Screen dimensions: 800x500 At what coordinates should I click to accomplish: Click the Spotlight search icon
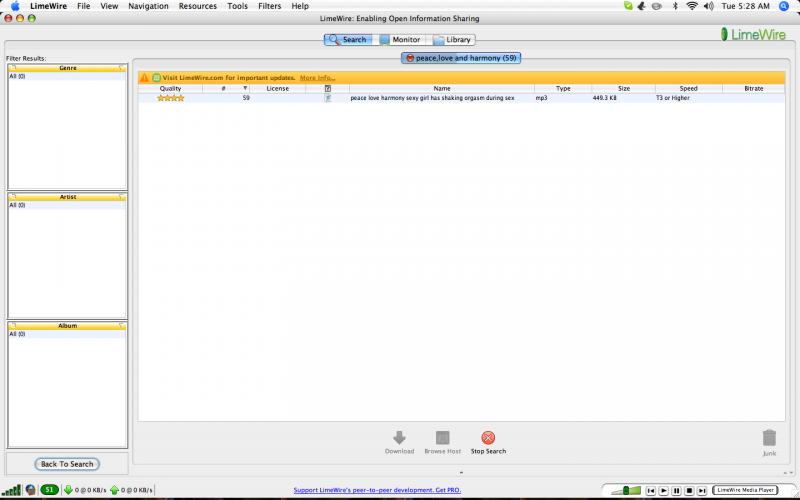click(784, 6)
